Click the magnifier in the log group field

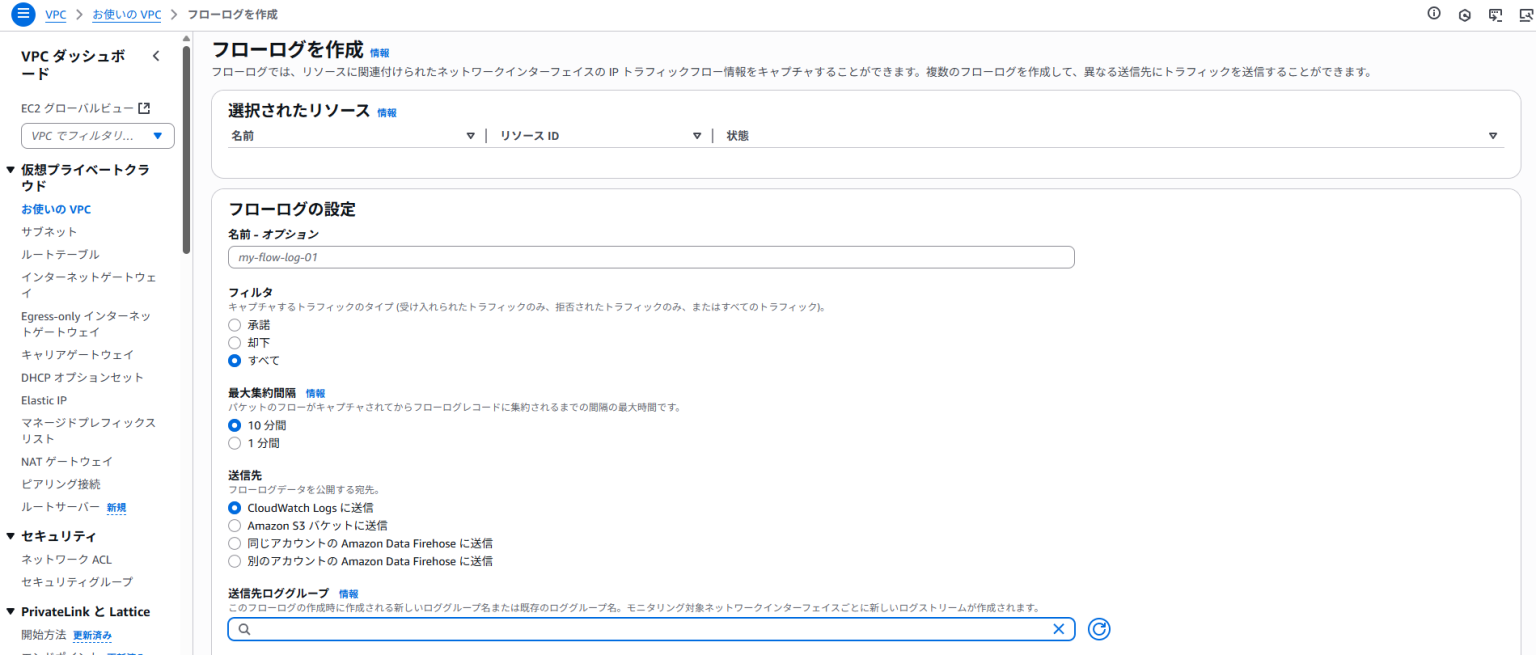pyautogui.click(x=242, y=629)
